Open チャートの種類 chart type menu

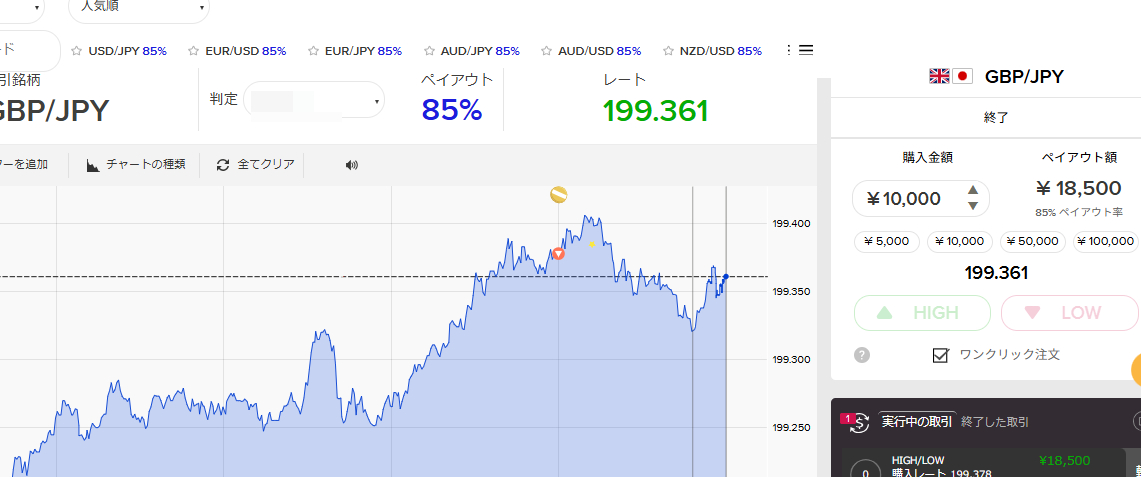pos(136,165)
